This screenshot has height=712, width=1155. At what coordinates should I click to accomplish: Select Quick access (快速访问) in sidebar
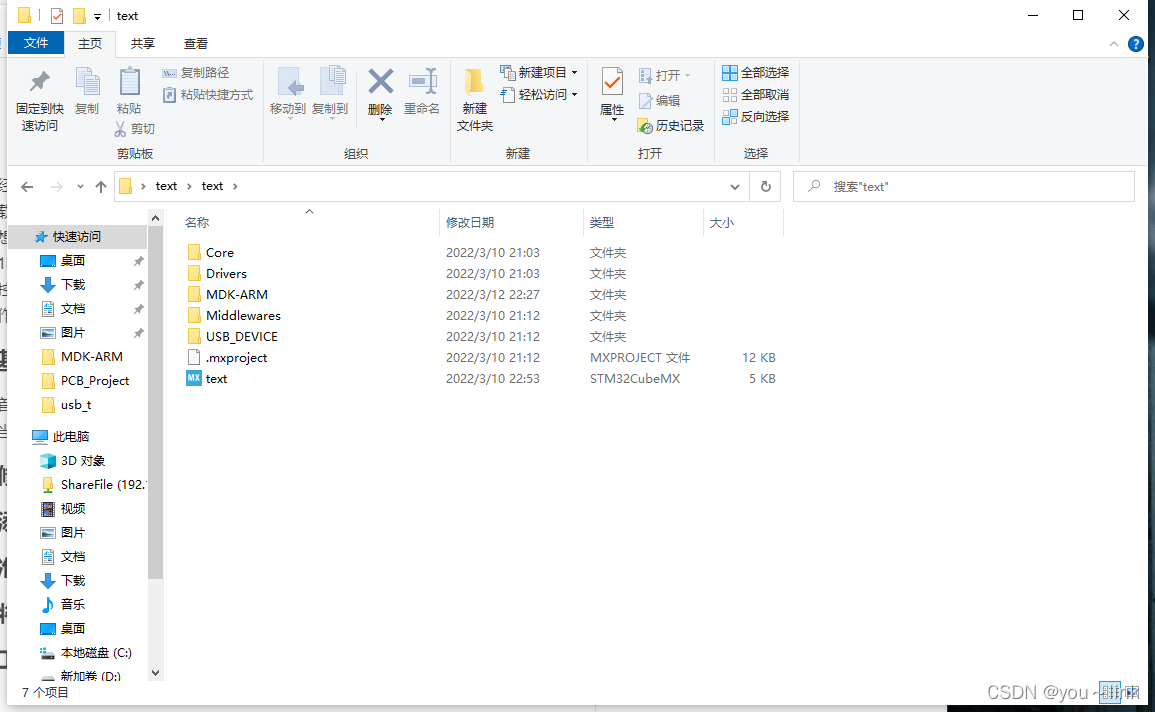point(77,236)
